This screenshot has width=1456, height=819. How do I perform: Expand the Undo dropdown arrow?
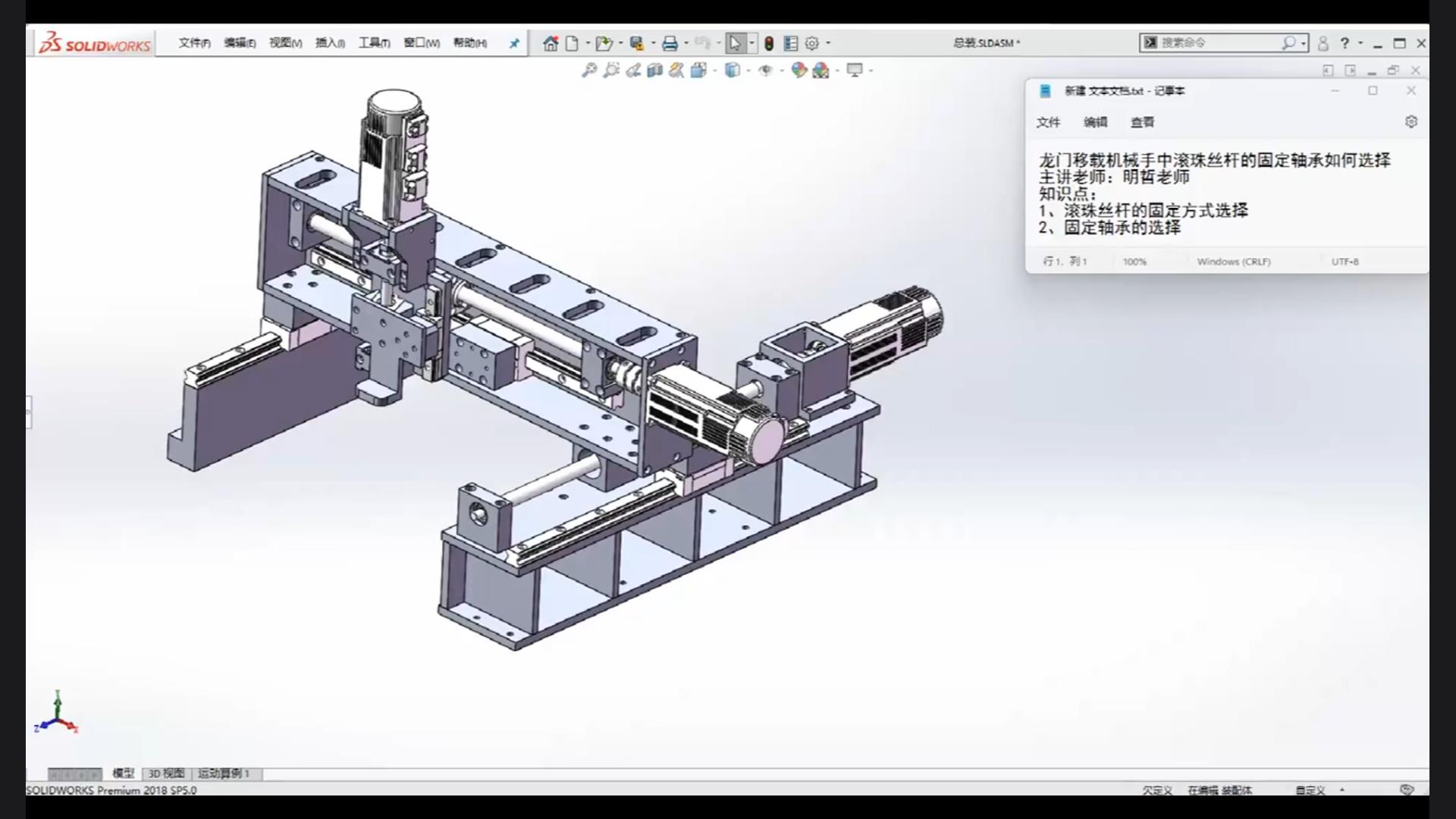pos(718,43)
